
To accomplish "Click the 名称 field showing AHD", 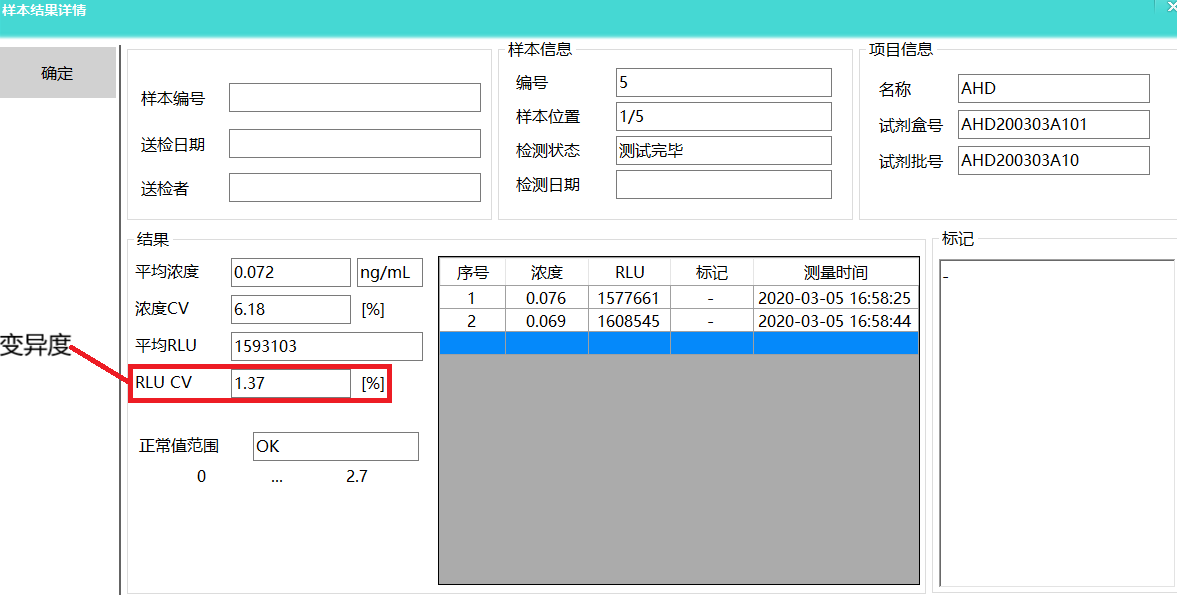I will [x=1053, y=89].
